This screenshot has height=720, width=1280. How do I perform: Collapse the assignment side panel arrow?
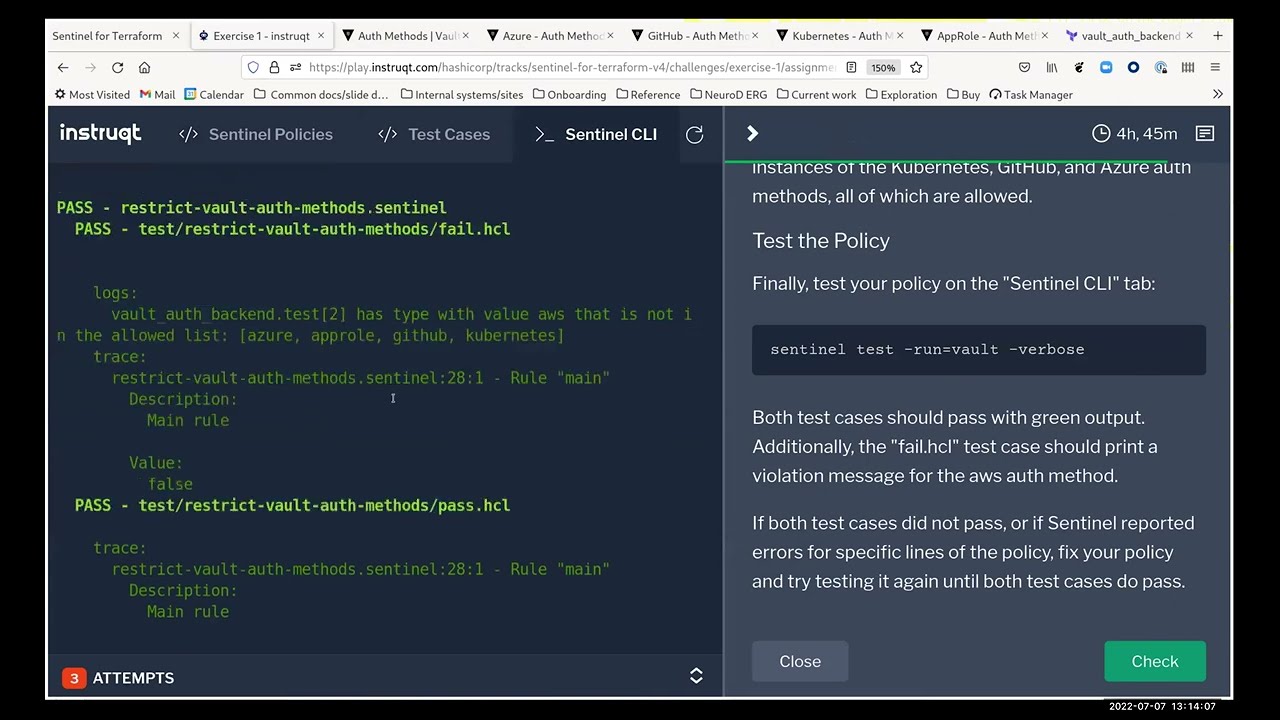(x=752, y=133)
